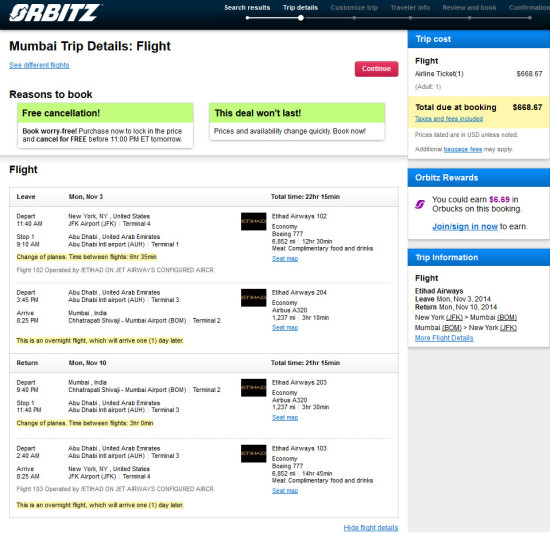Click the Trip details progress dot
Image resolution: width=550 pixels, height=533 pixels.
pyautogui.click(x=301, y=18)
